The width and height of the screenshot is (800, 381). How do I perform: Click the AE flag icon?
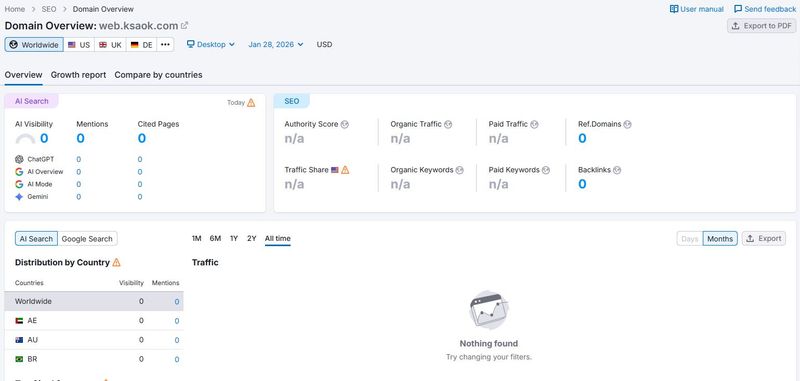coord(19,321)
